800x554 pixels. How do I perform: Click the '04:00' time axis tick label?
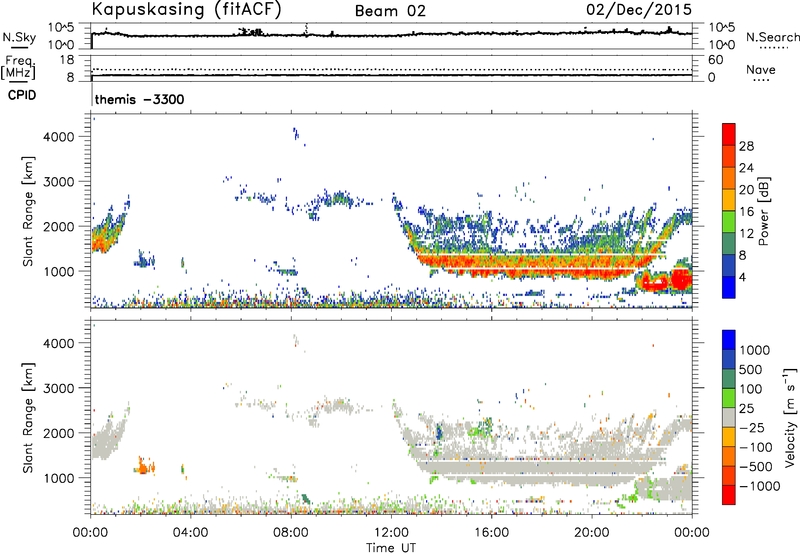(190, 533)
